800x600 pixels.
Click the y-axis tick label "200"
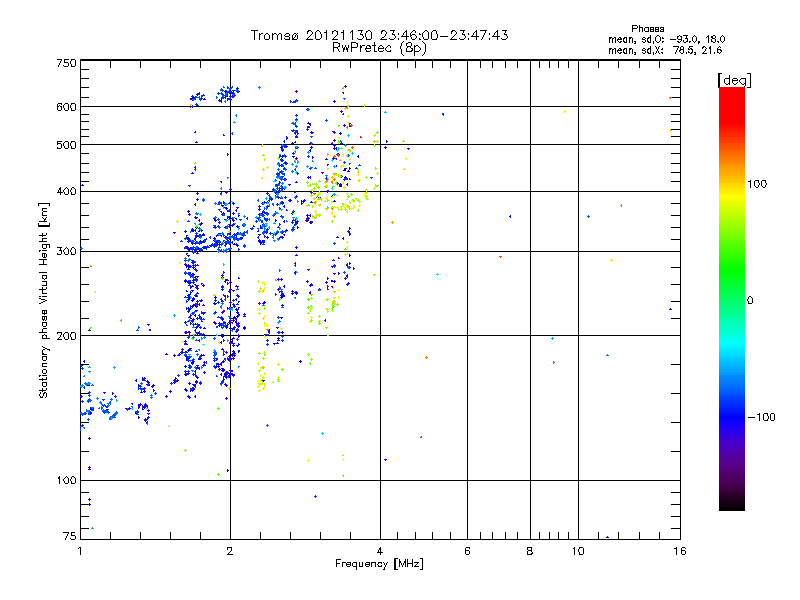[66, 336]
